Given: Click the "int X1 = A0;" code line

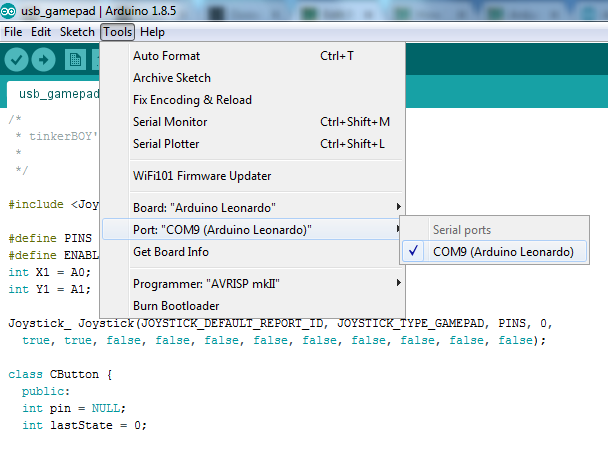Looking at the screenshot, I should (49, 272).
